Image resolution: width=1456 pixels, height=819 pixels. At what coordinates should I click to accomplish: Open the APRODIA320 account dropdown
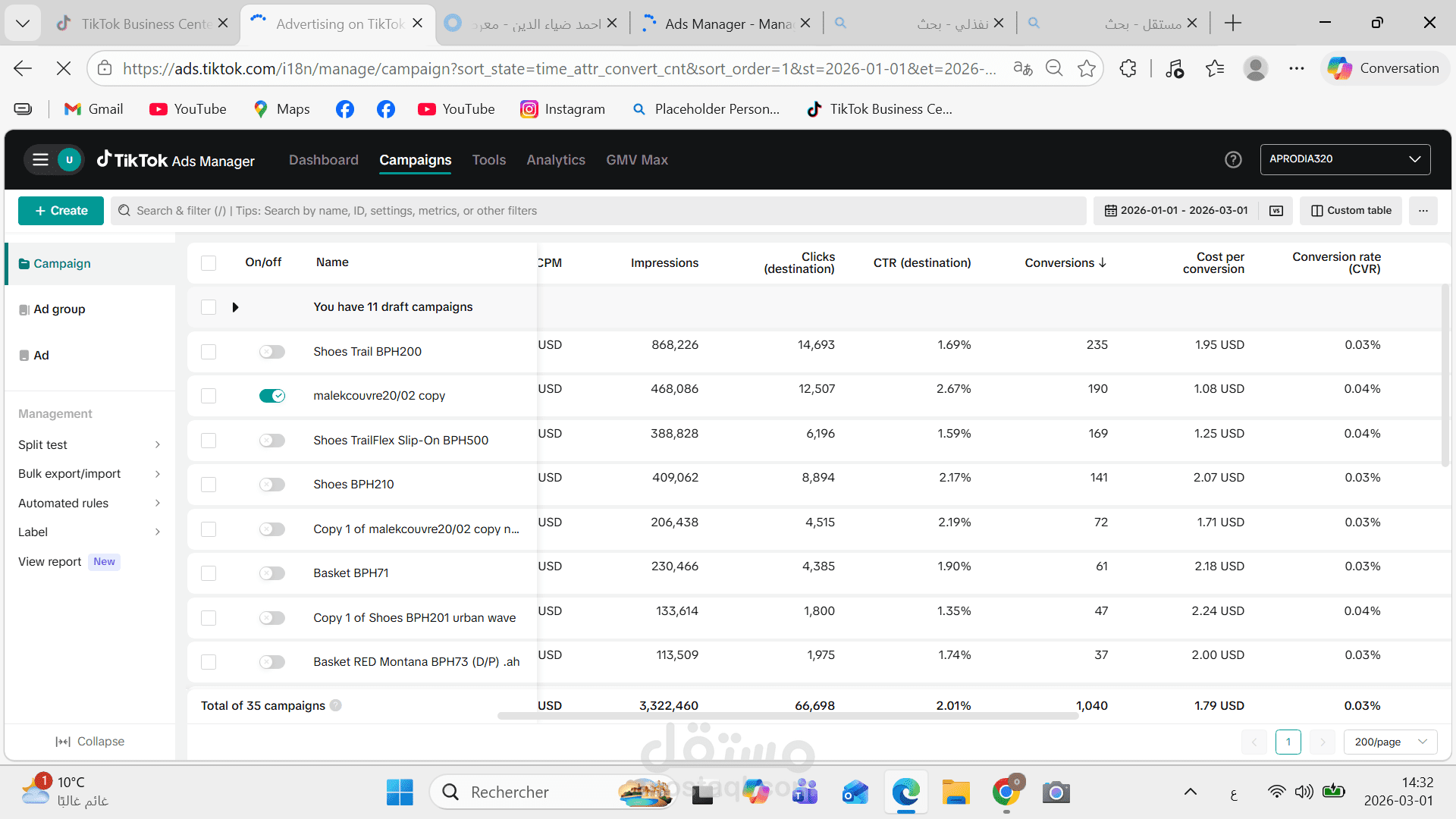tap(1345, 159)
